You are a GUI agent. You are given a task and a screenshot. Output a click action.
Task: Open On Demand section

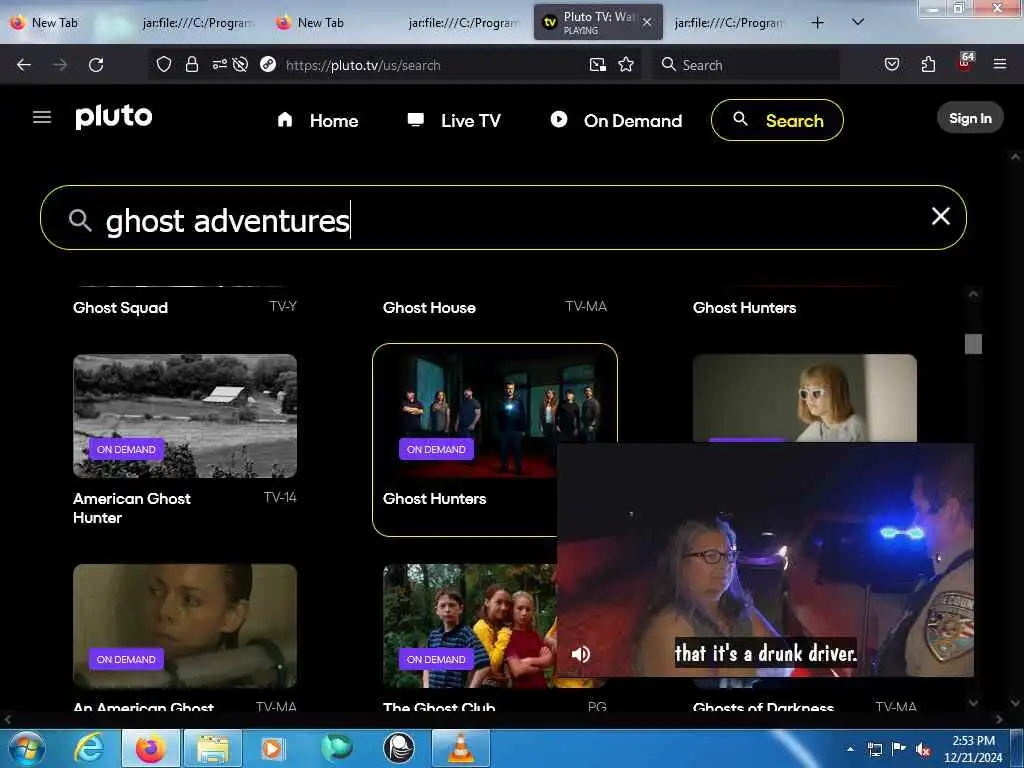coord(616,120)
